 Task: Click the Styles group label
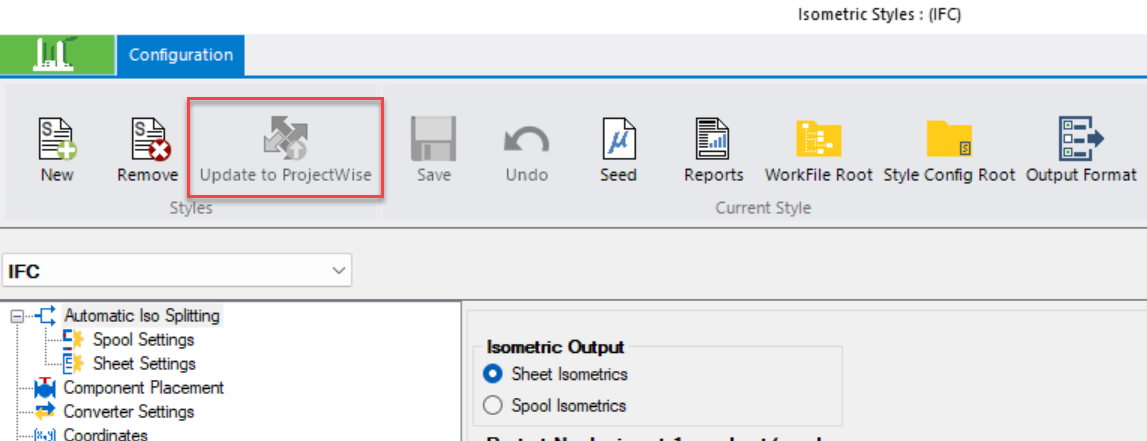pos(190,208)
